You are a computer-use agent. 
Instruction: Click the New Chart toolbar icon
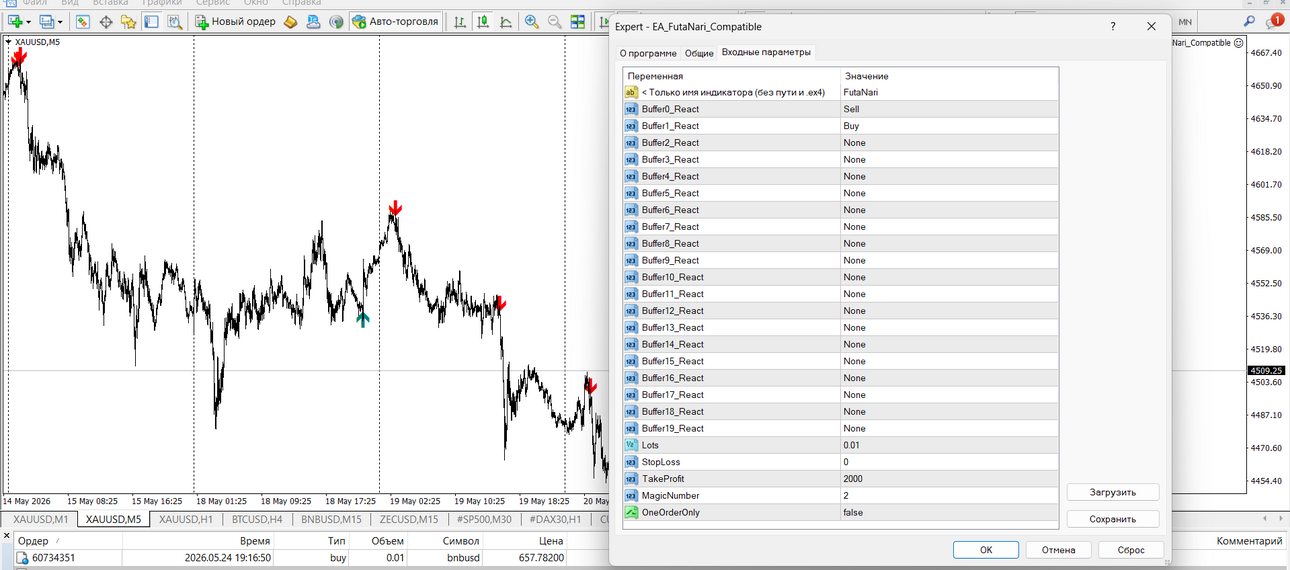click(x=15, y=21)
